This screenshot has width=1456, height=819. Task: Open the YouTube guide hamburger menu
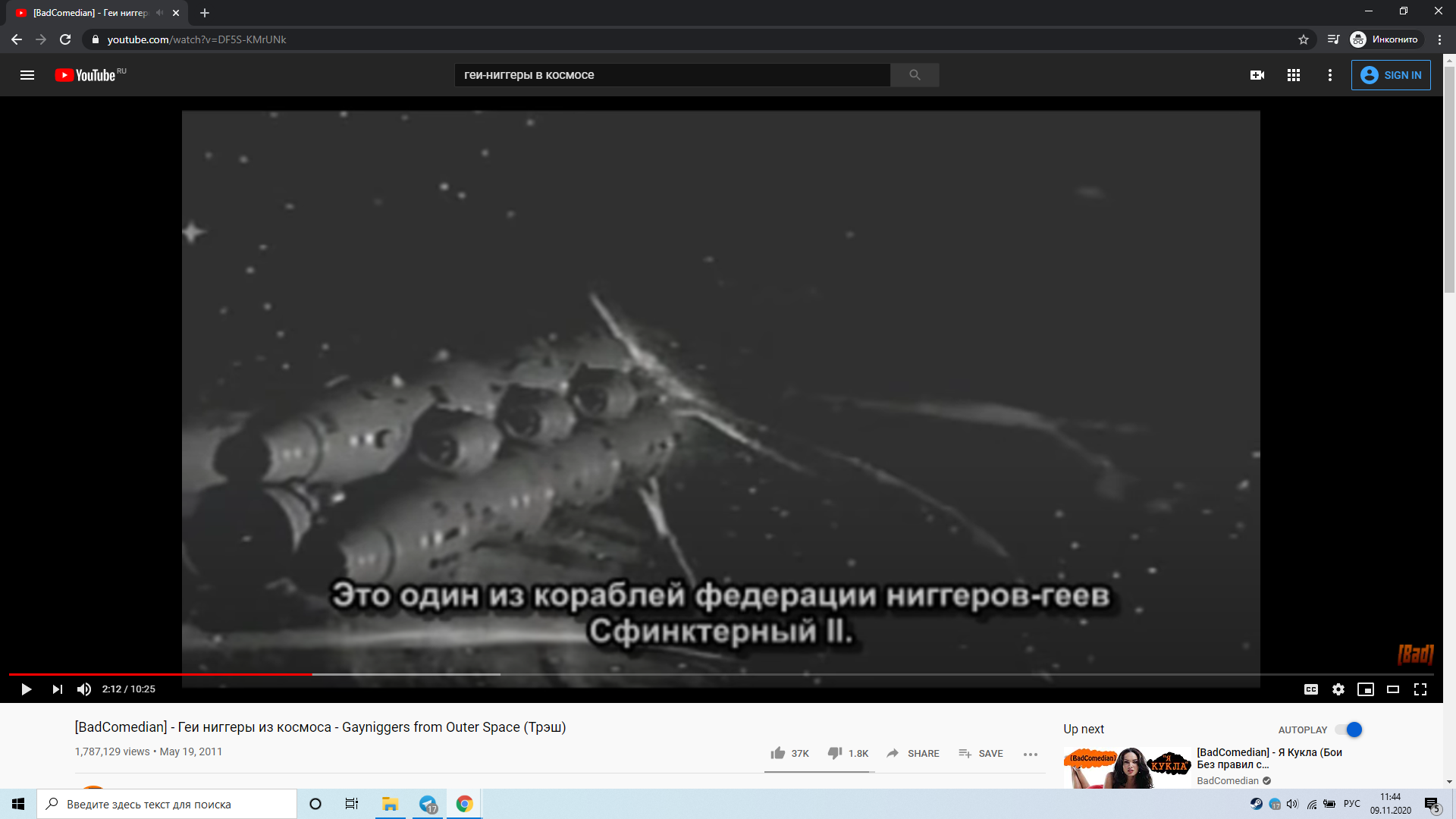click(27, 75)
